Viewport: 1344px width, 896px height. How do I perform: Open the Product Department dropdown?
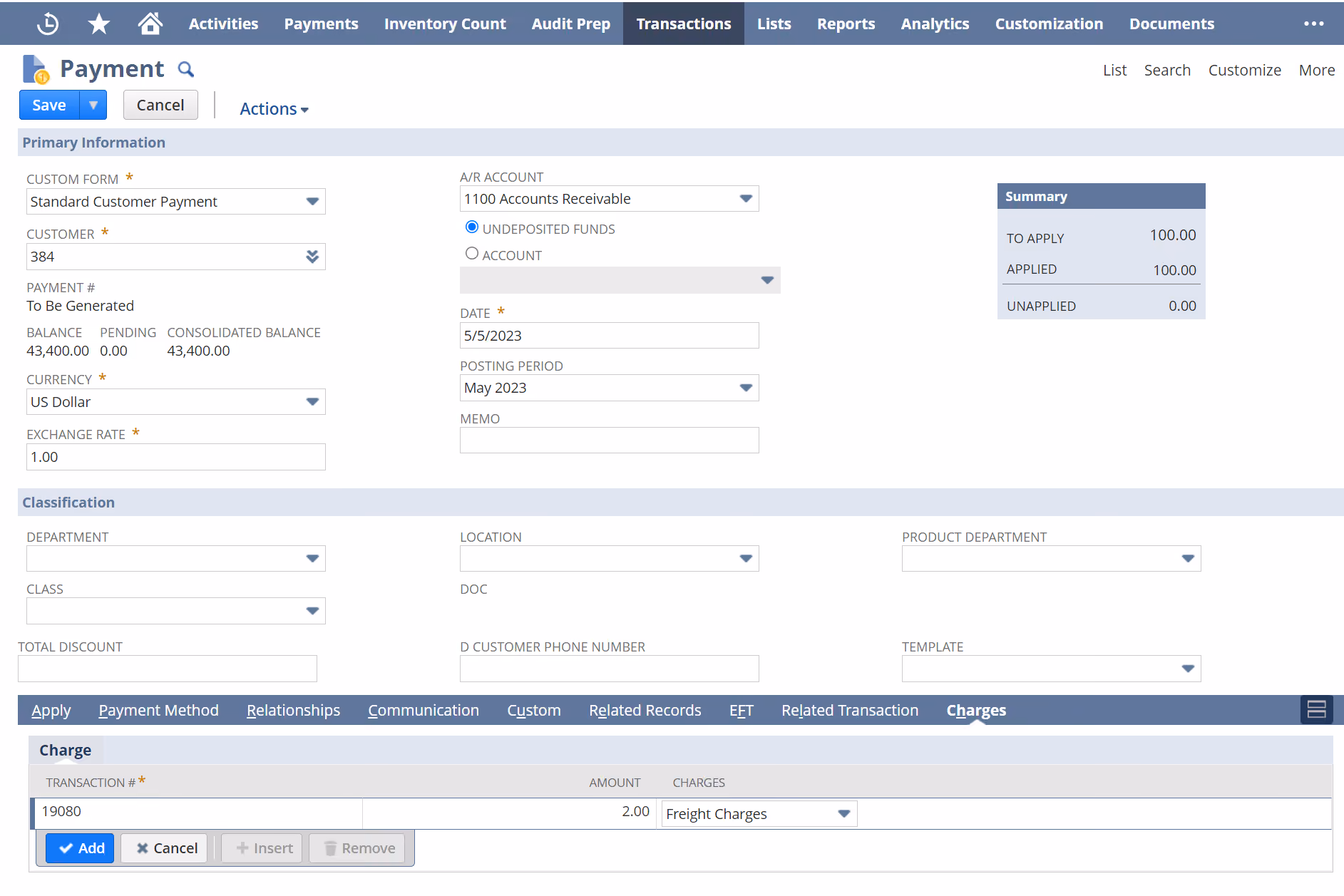tap(1188, 559)
